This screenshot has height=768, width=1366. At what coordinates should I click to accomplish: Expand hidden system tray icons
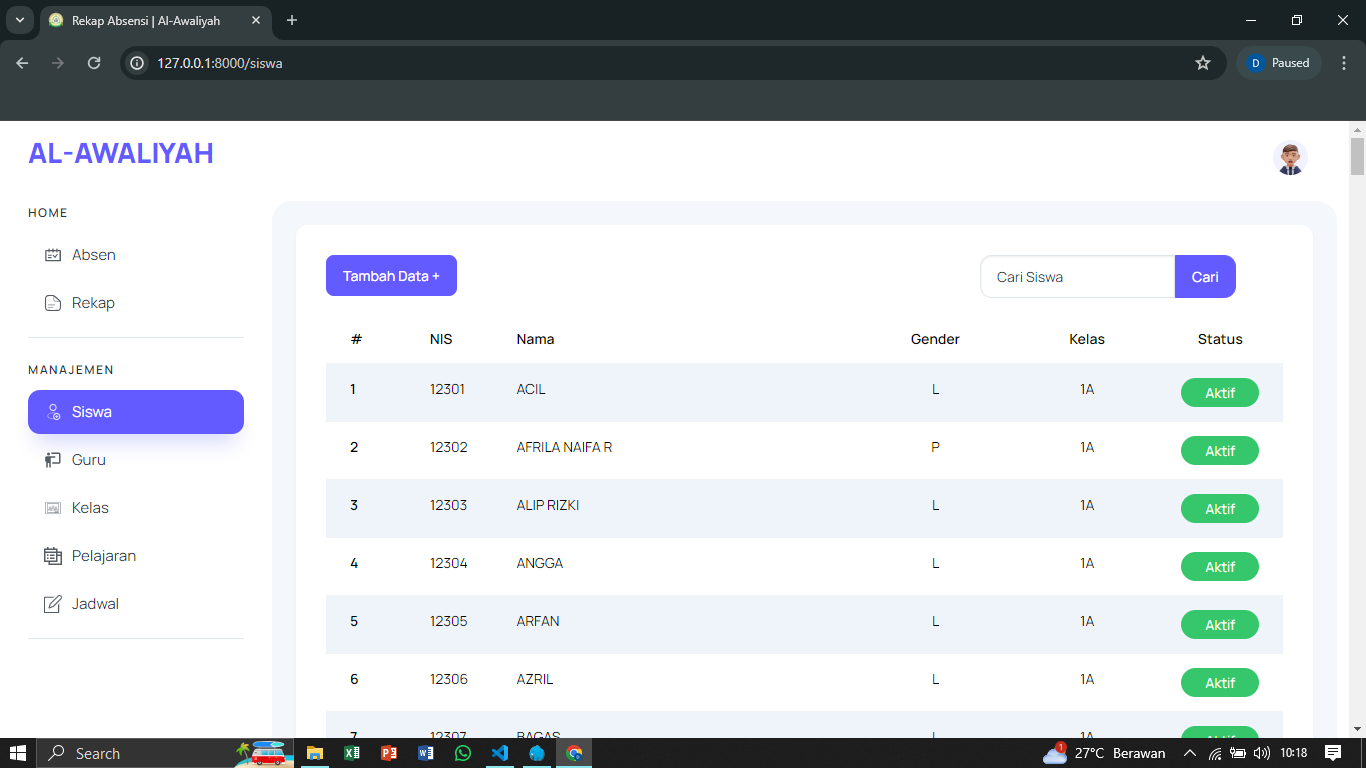[x=1190, y=753]
